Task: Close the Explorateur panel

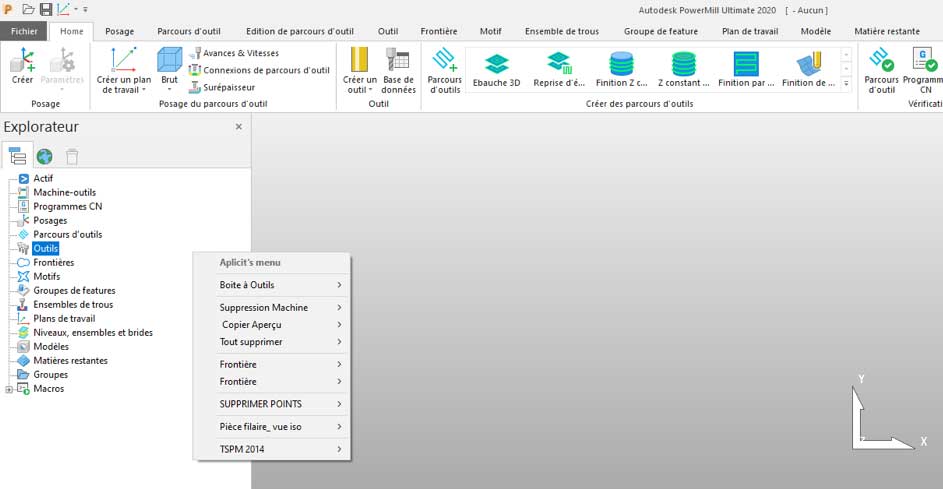Action: [238, 127]
